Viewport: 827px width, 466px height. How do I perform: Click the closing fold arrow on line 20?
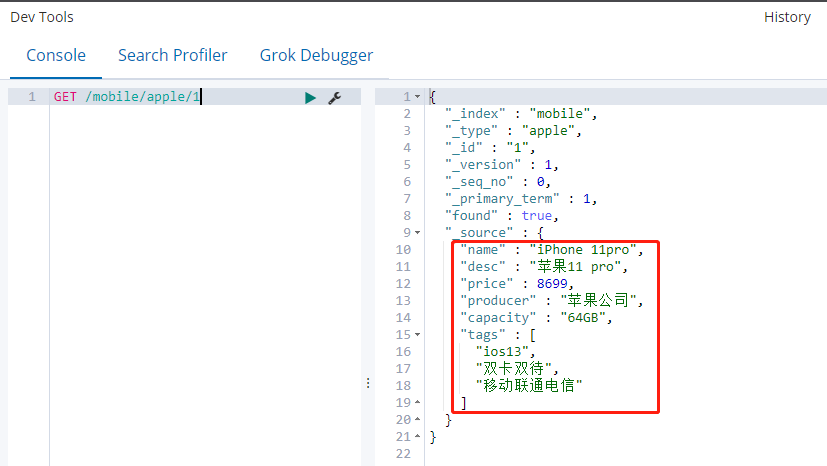pos(417,419)
